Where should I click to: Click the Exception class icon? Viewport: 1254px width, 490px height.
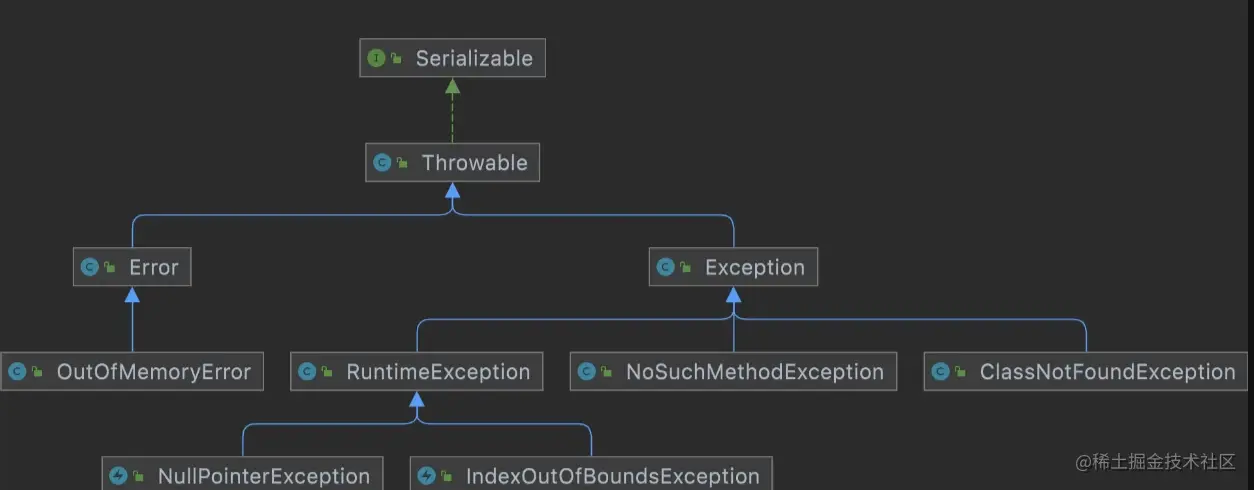tap(665, 267)
